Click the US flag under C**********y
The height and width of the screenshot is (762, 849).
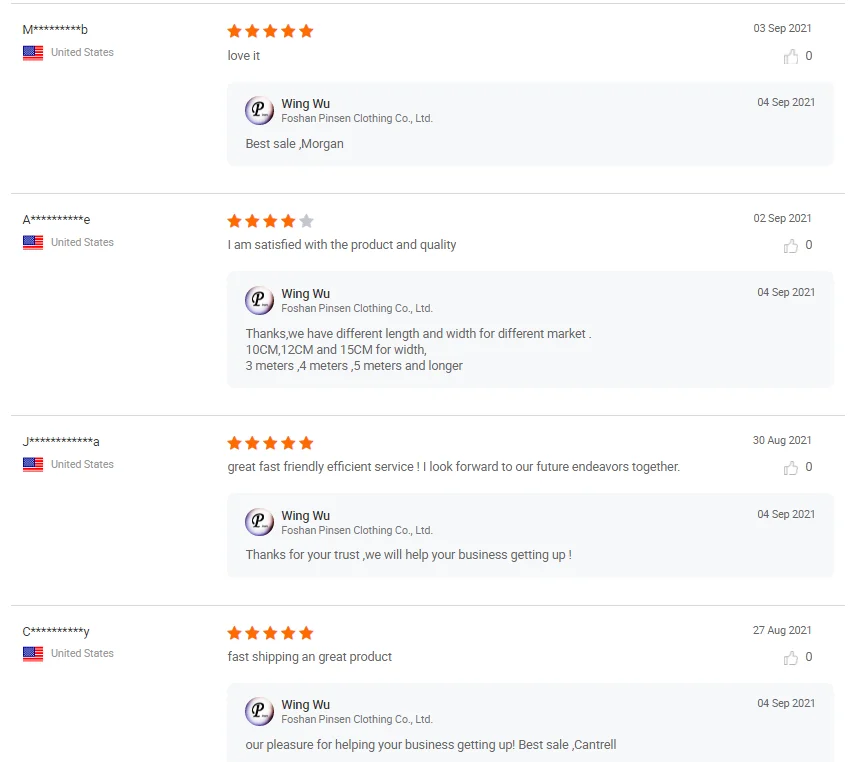33,654
